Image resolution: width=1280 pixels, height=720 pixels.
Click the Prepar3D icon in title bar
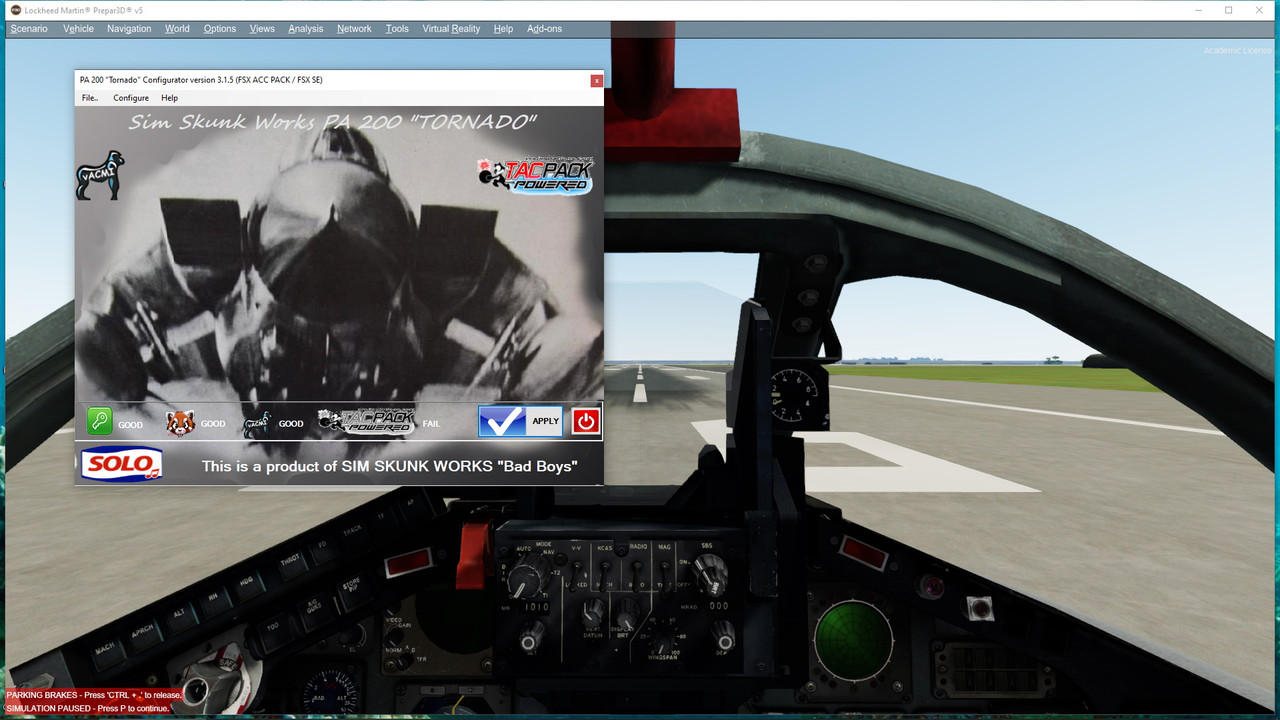pyautogui.click(x=15, y=10)
